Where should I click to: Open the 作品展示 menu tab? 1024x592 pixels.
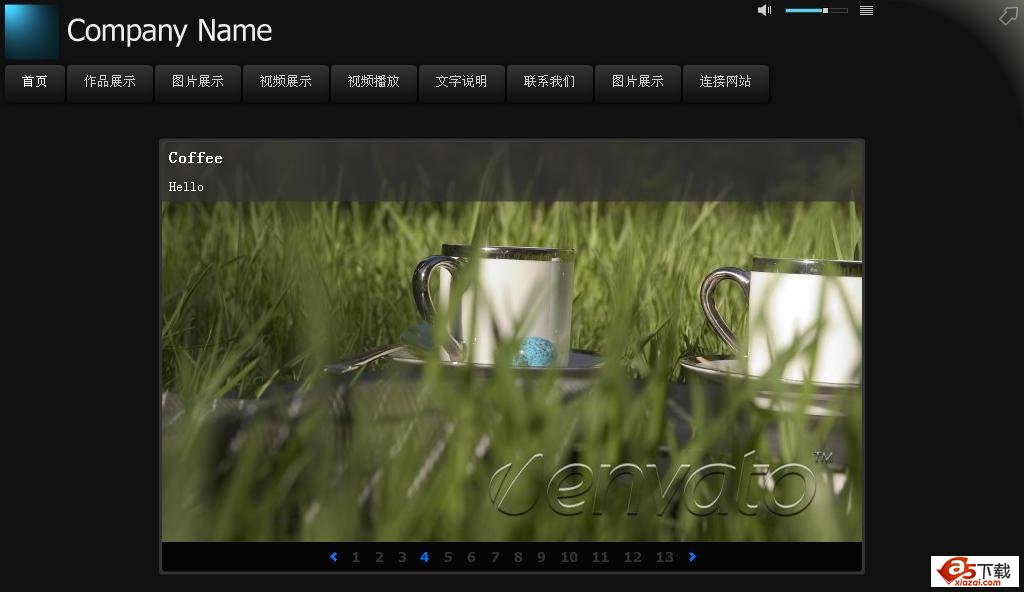tap(110, 82)
